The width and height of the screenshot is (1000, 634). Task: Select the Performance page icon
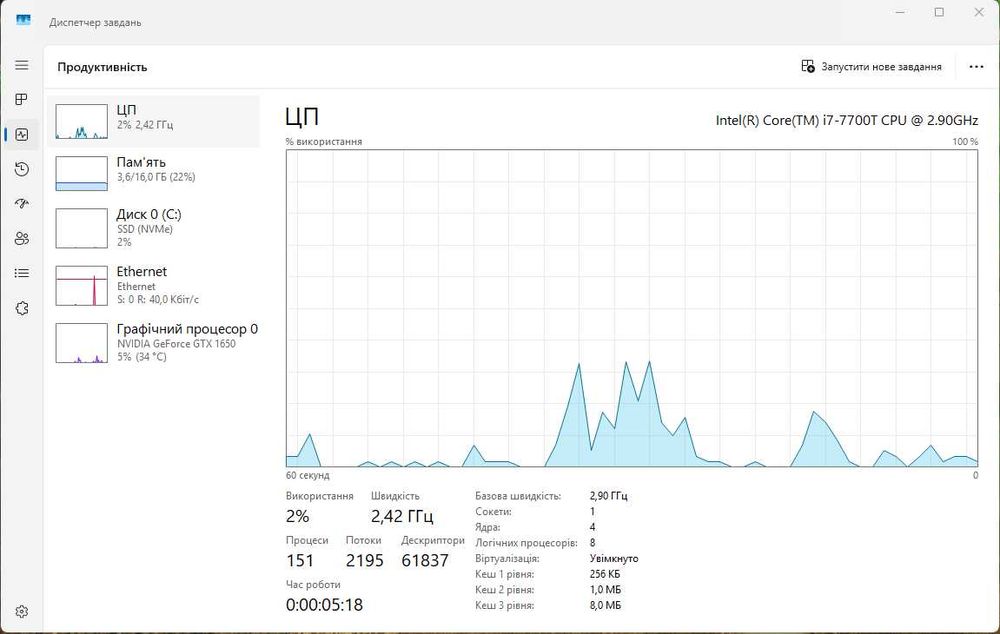(22, 134)
